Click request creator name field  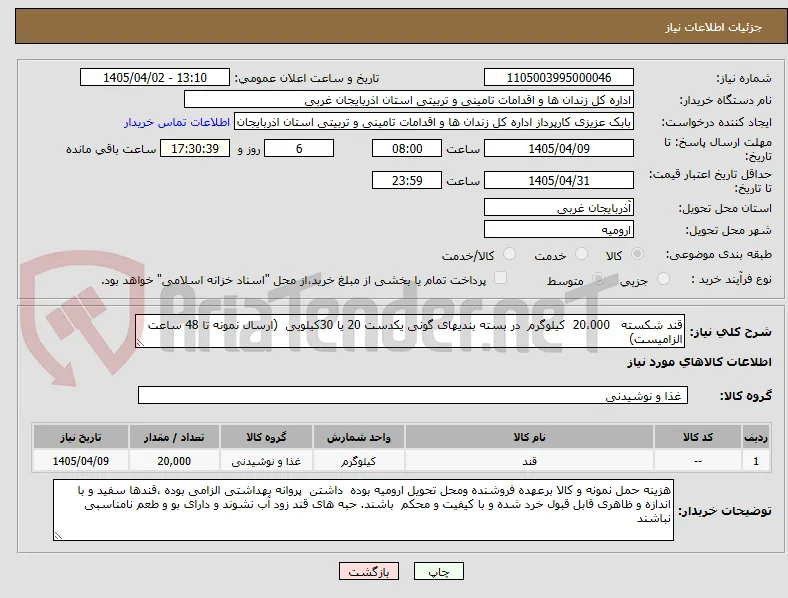[434, 122]
